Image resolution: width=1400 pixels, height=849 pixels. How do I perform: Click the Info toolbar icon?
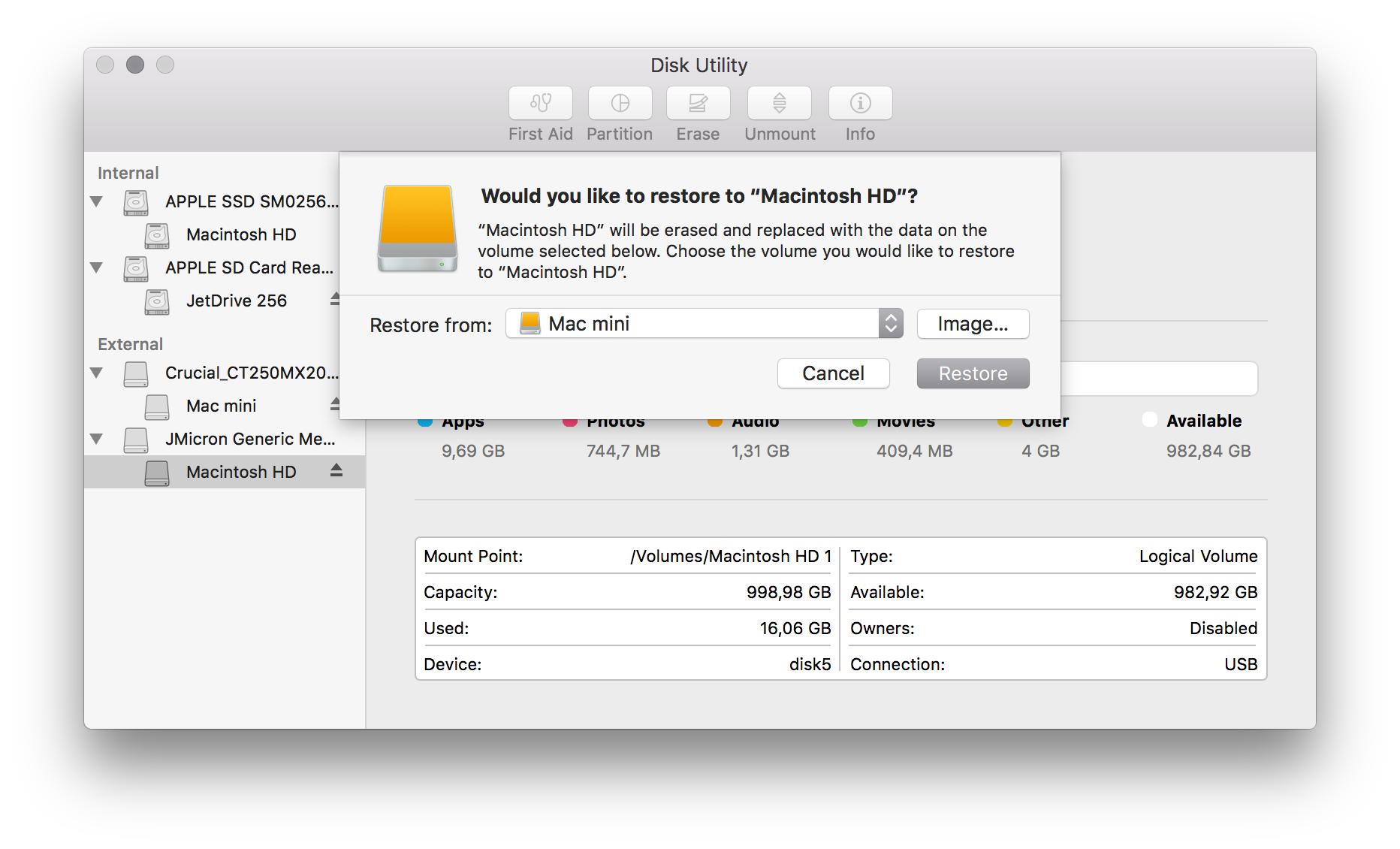point(861,103)
